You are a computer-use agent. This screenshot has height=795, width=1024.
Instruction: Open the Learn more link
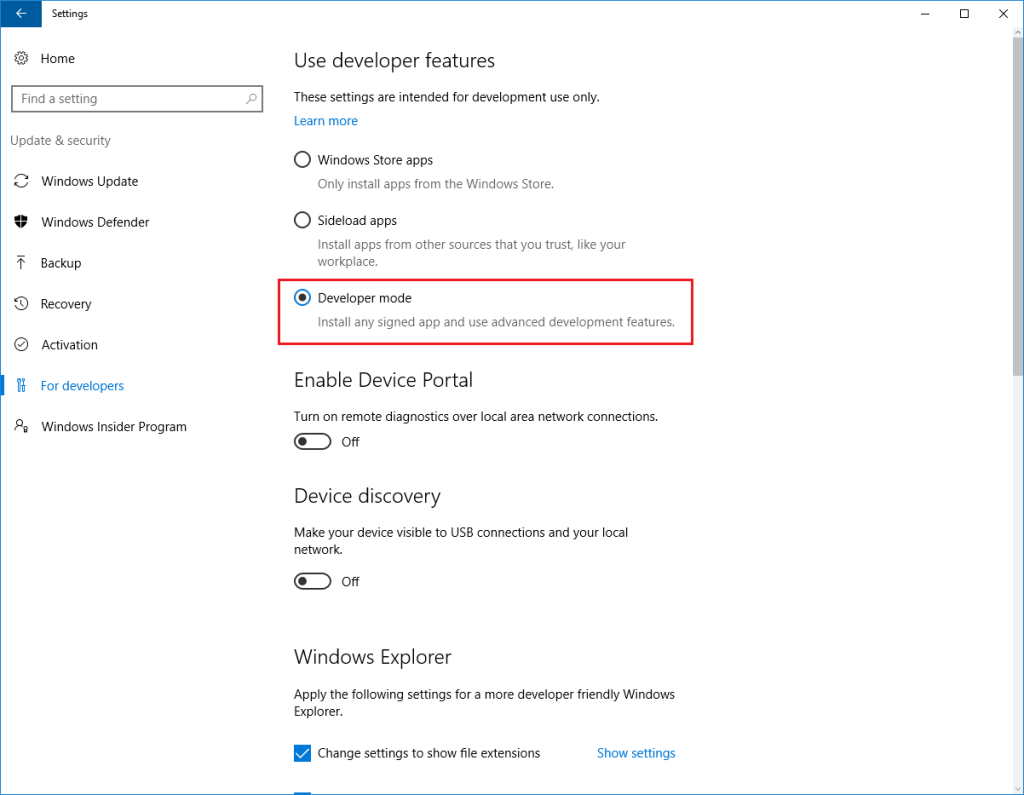click(x=326, y=121)
